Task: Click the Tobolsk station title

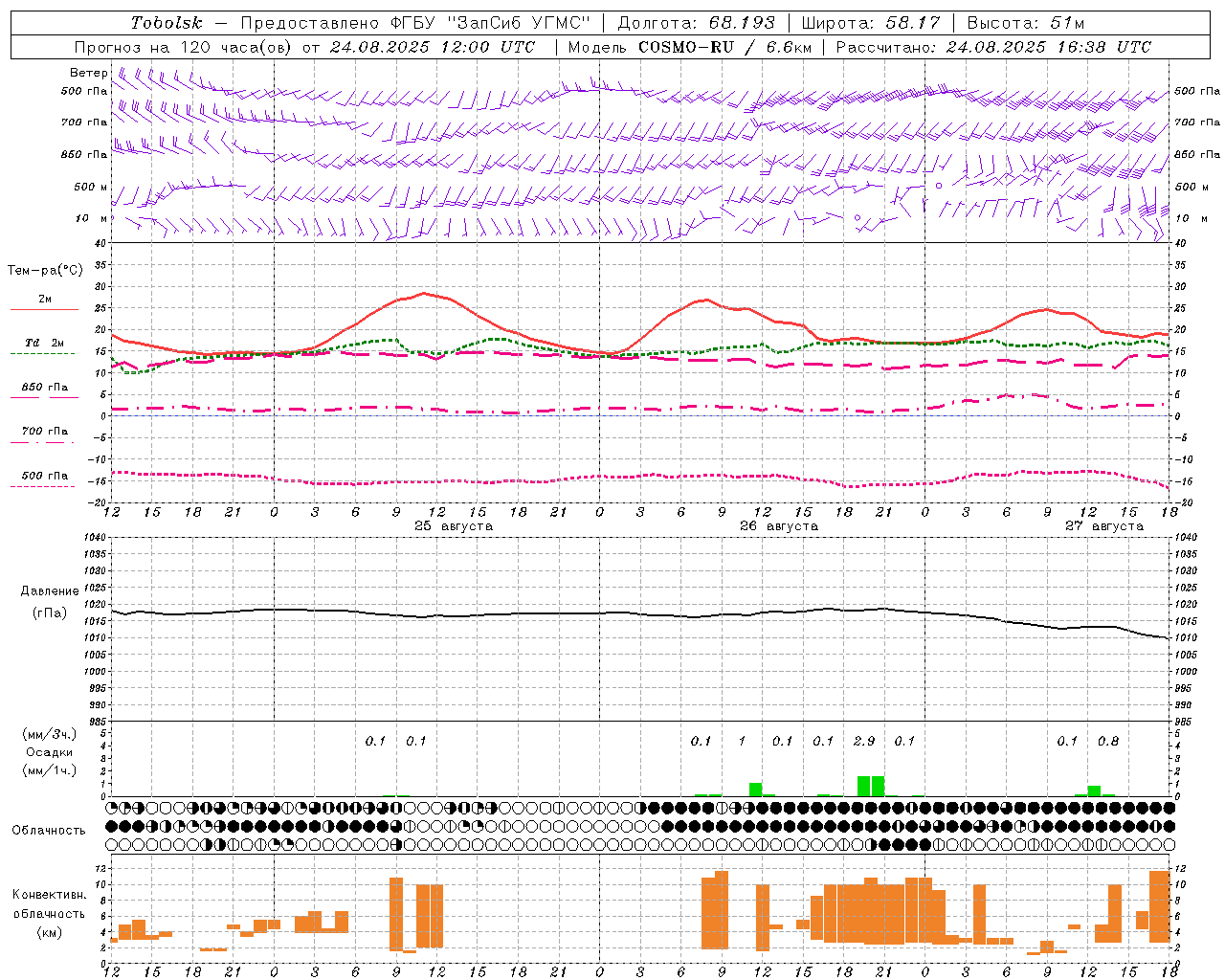Action: [x=167, y=23]
